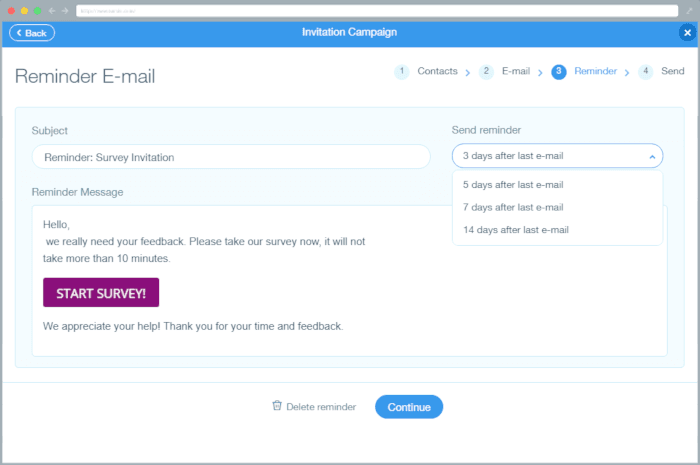
Task: Click the step 1 circle for Contacts
Action: pyautogui.click(x=402, y=72)
